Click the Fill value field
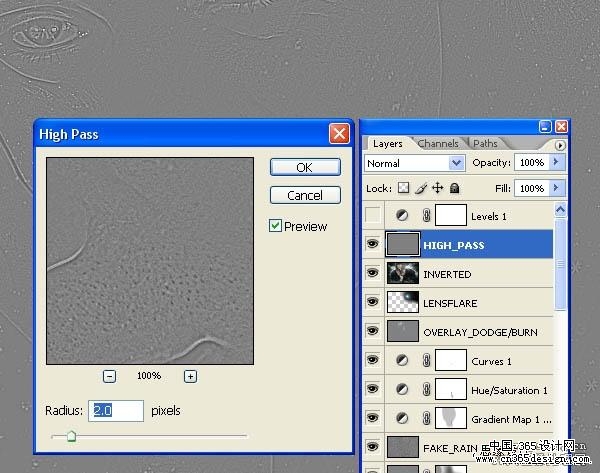The image size is (600, 473). pos(532,188)
